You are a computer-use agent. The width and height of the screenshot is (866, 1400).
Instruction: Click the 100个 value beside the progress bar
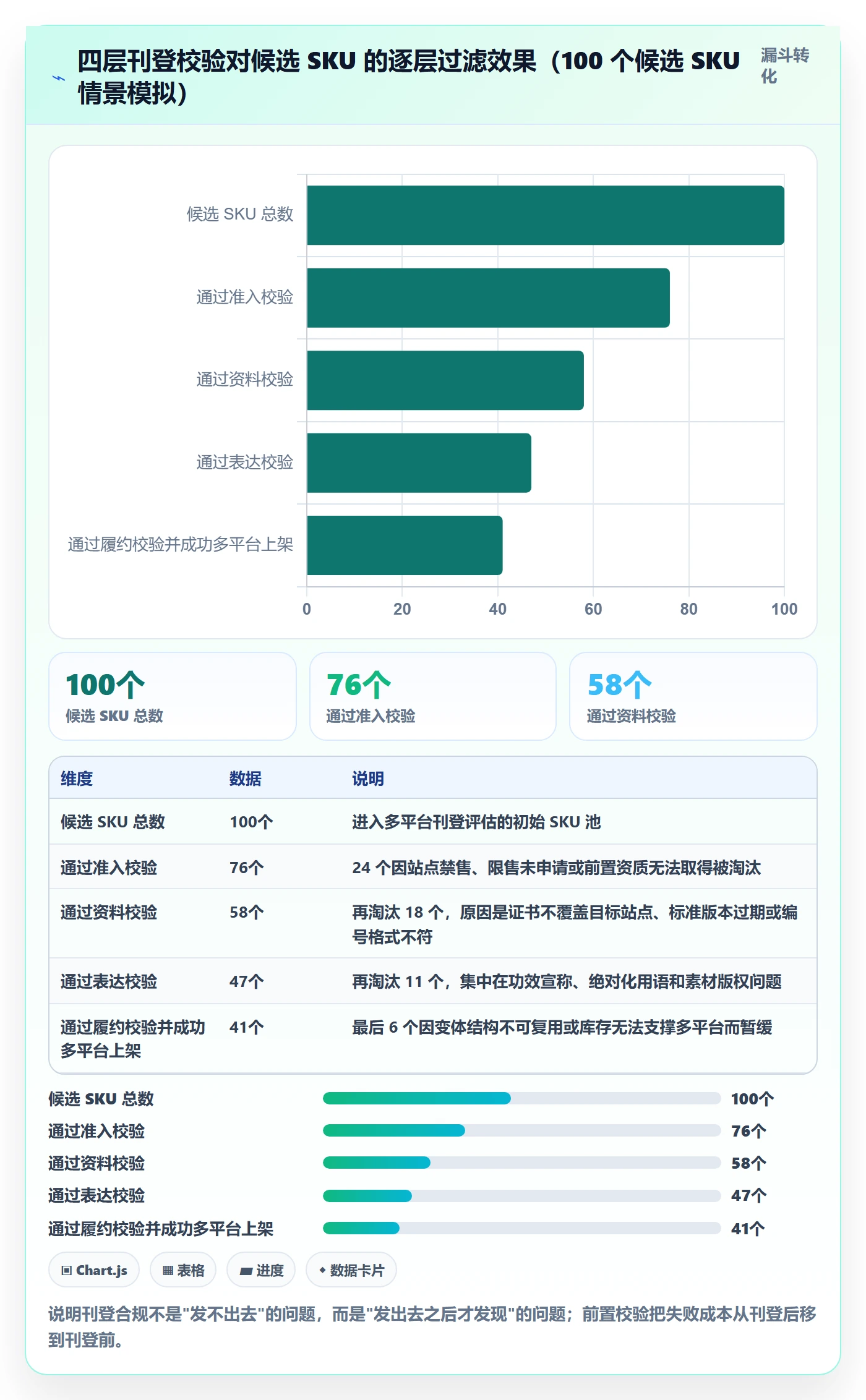point(752,1099)
